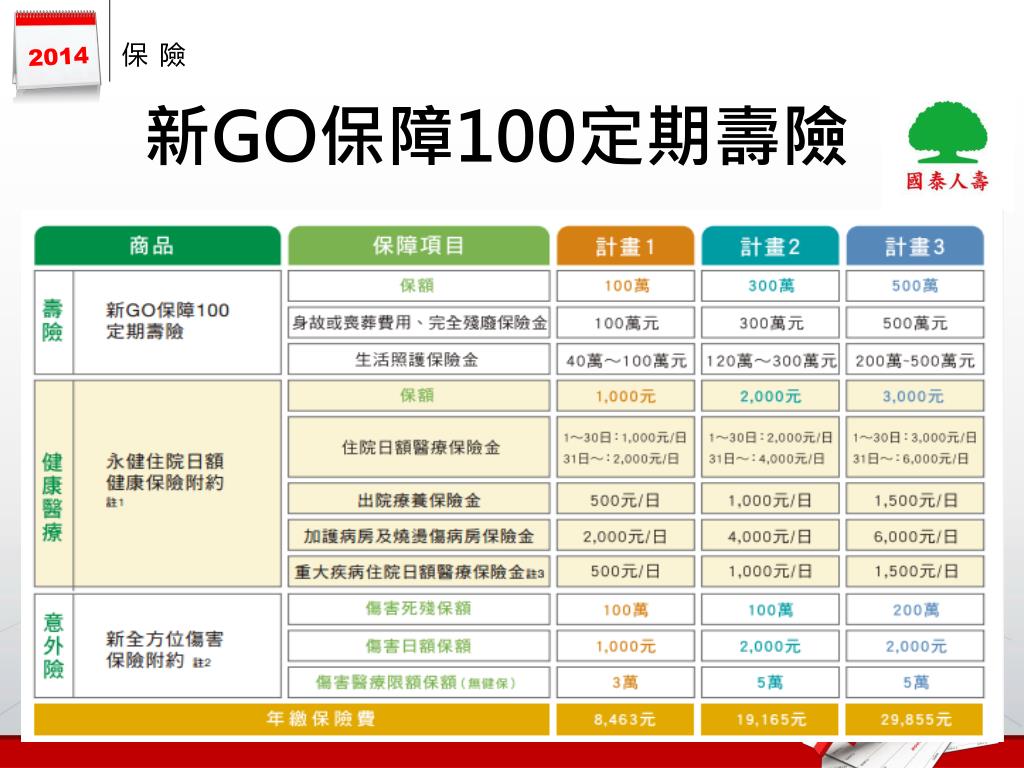This screenshot has height=768, width=1024.
Task: Click 計畫2 cell reading 1～30日:2,000元/日
Action: (x=770, y=447)
